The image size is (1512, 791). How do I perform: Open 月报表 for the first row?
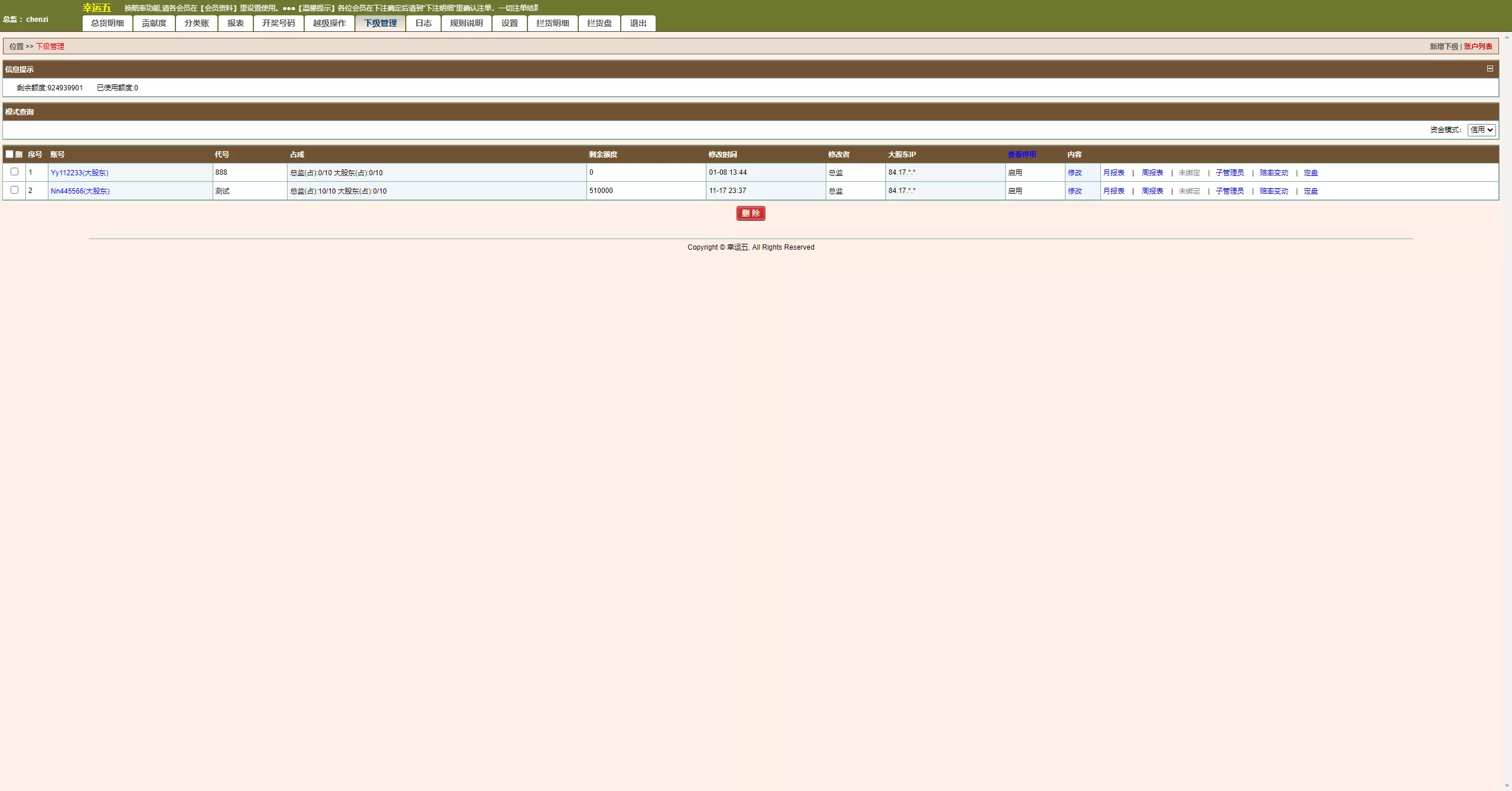coord(1113,173)
